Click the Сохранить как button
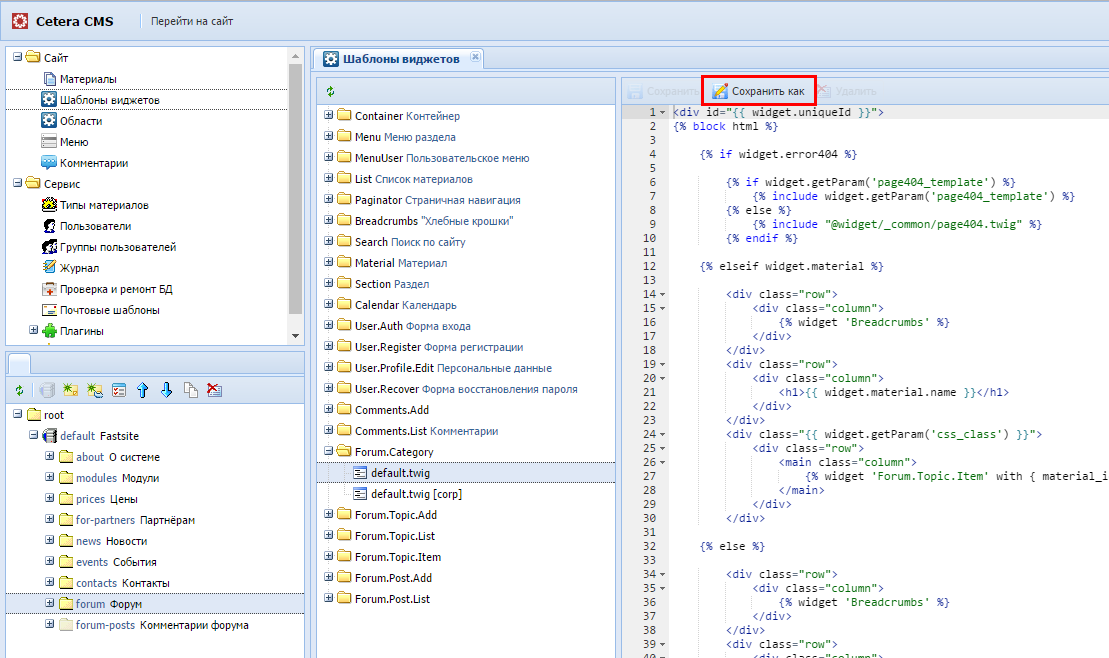Viewport: 1109px width, 658px height. [759, 91]
